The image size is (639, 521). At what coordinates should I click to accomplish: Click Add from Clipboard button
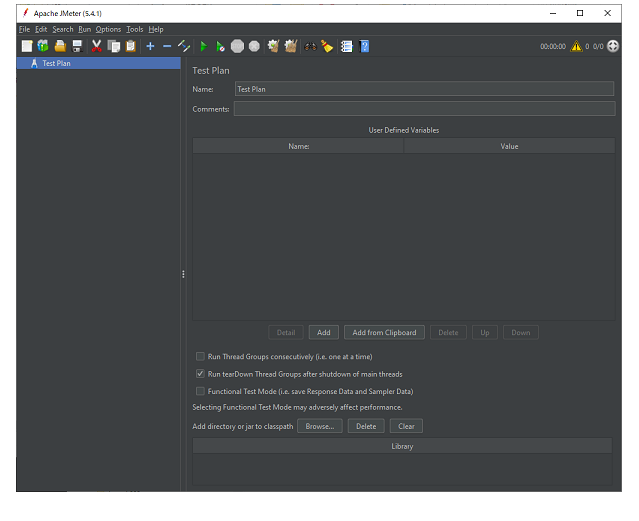click(384, 332)
